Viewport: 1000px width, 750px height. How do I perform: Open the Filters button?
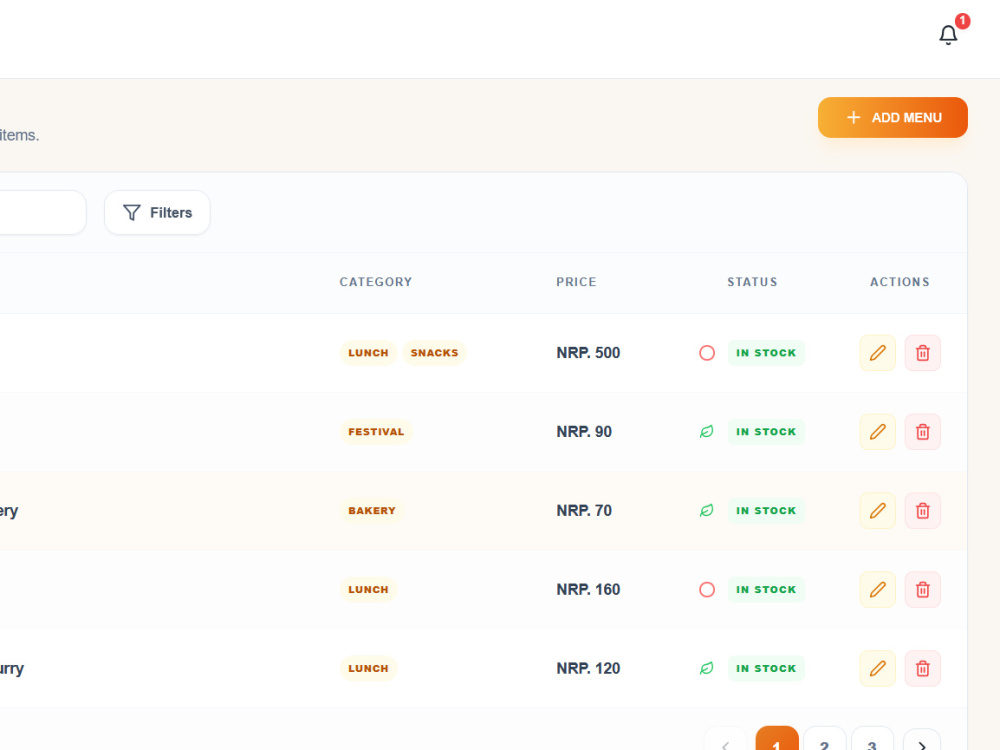coord(158,212)
